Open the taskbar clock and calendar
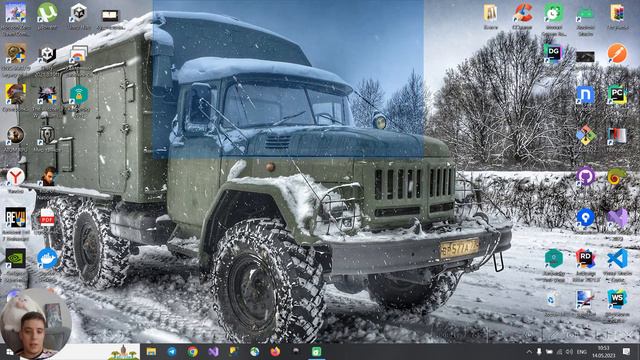640x360 pixels. (x=603, y=351)
